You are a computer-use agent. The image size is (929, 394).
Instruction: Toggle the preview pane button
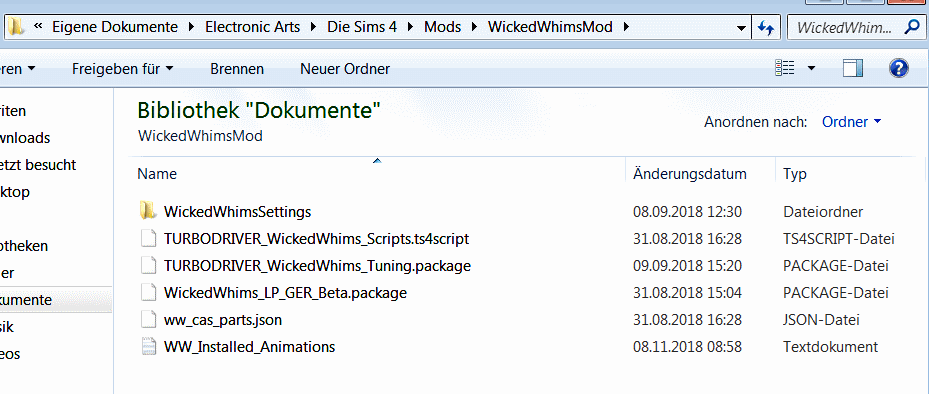[x=853, y=68]
